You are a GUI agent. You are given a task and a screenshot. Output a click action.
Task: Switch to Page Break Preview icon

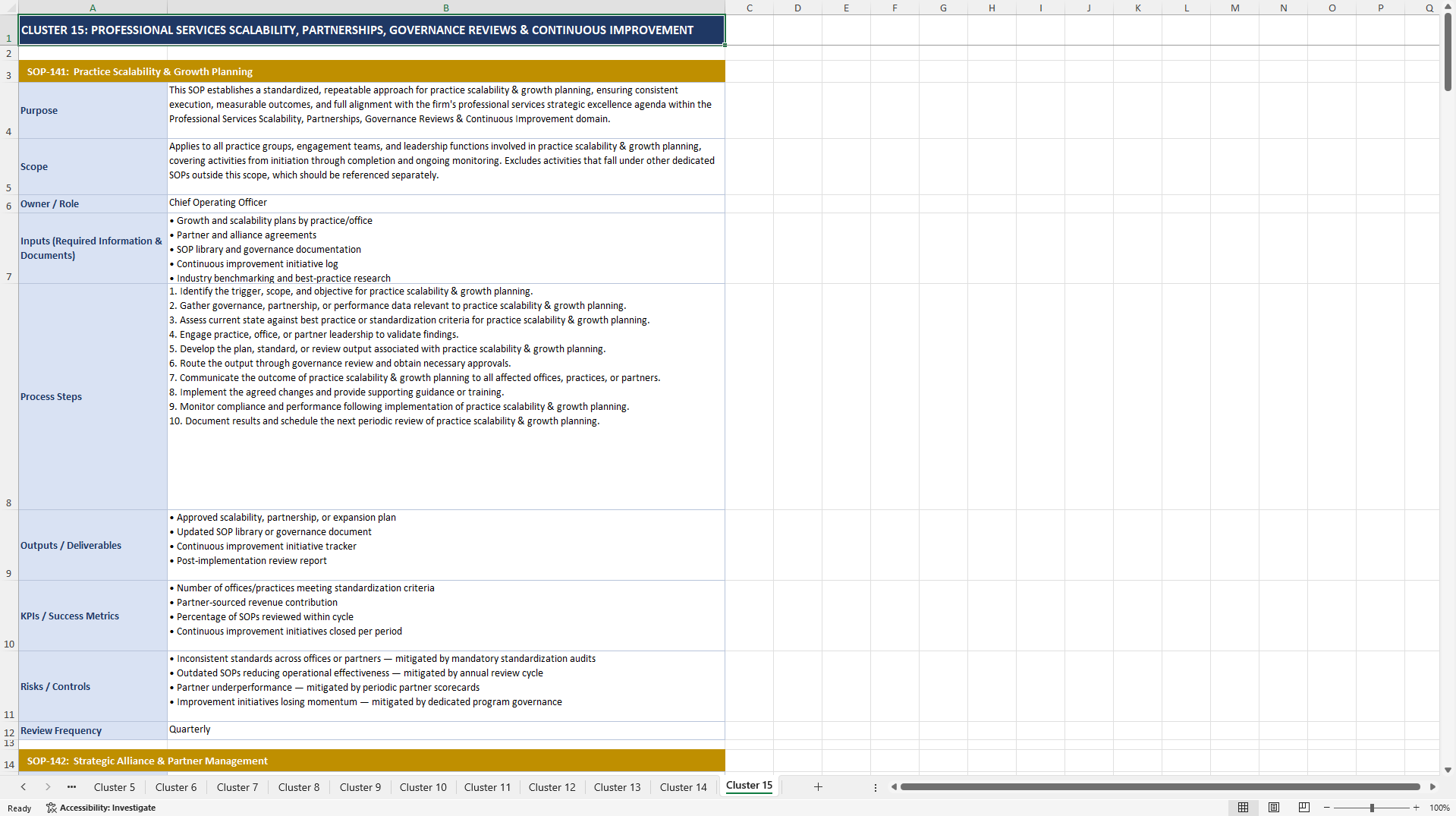(1304, 808)
